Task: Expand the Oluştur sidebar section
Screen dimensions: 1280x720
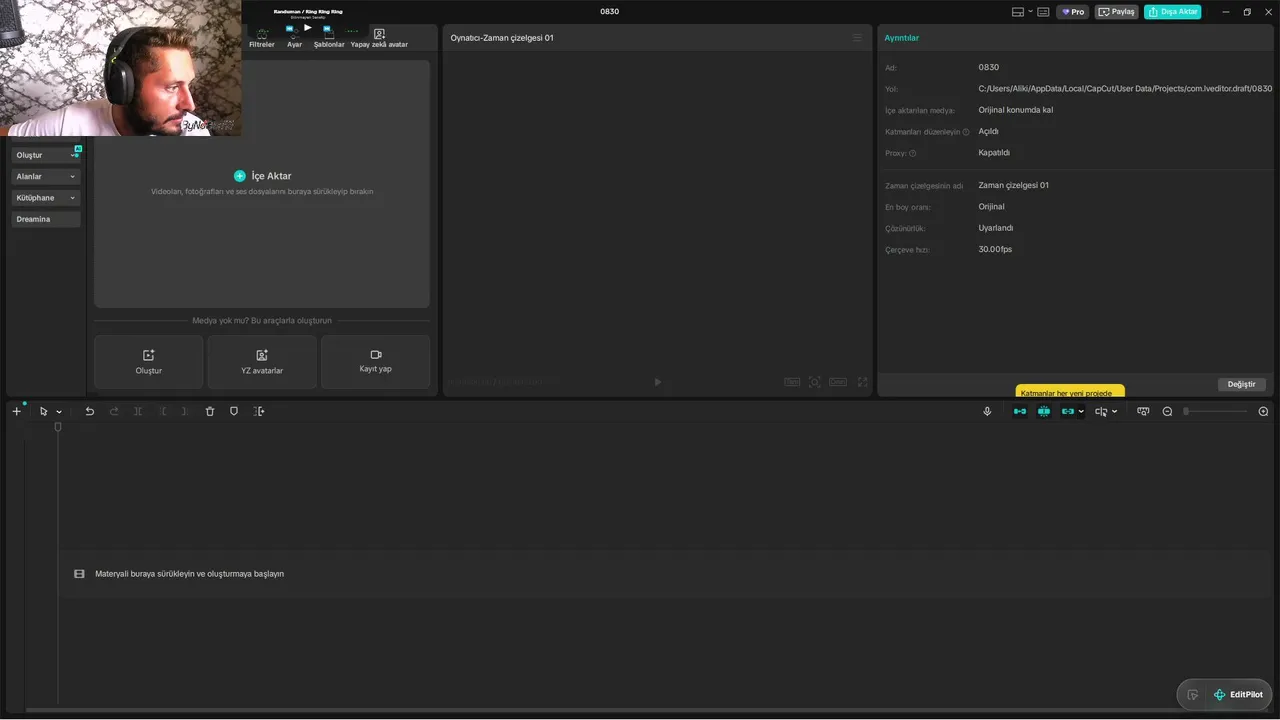Action: click(x=46, y=155)
